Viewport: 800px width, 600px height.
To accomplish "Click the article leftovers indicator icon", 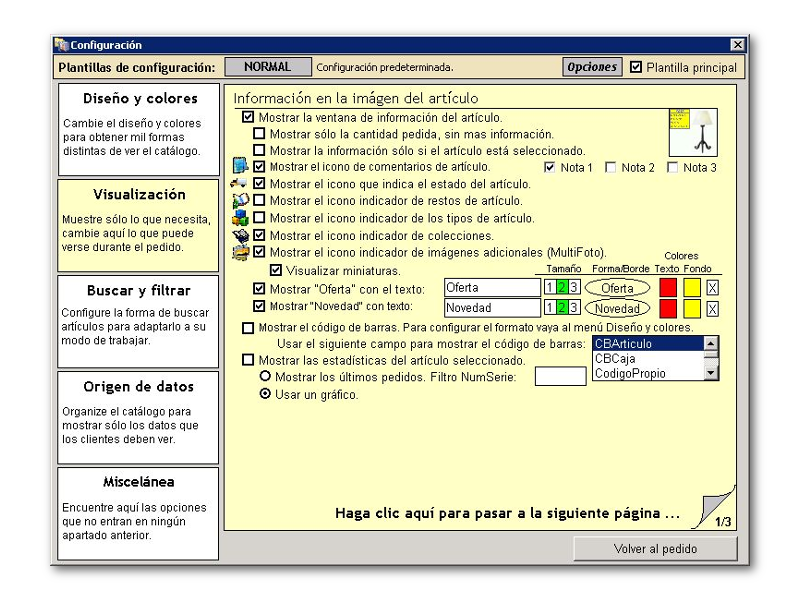I will [240, 200].
